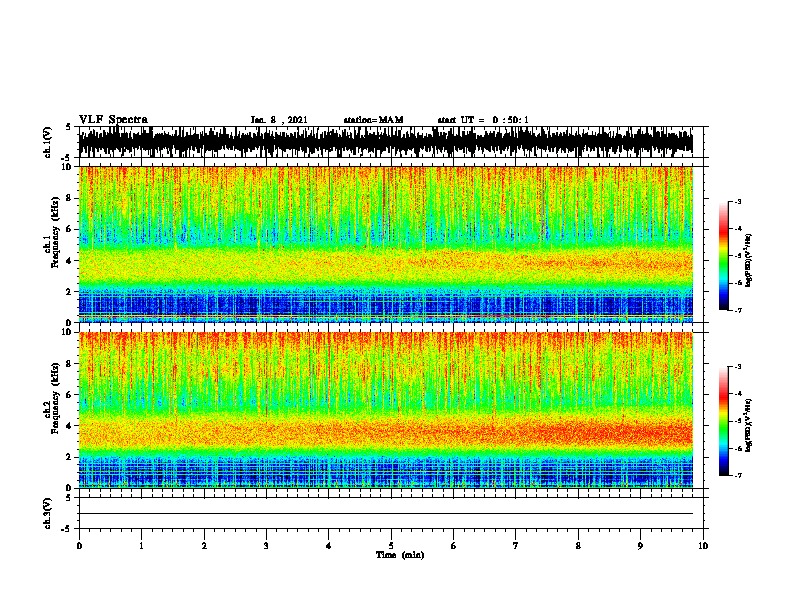Click time axis tick label "0"
This screenshot has height=612, width=792.
(x=79, y=546)
